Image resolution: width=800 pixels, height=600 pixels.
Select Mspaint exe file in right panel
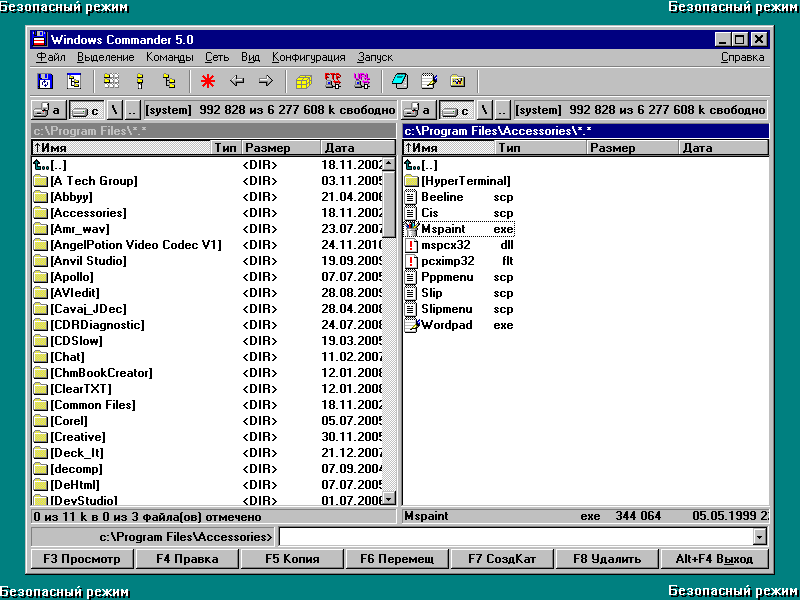[x=459, y=229]
